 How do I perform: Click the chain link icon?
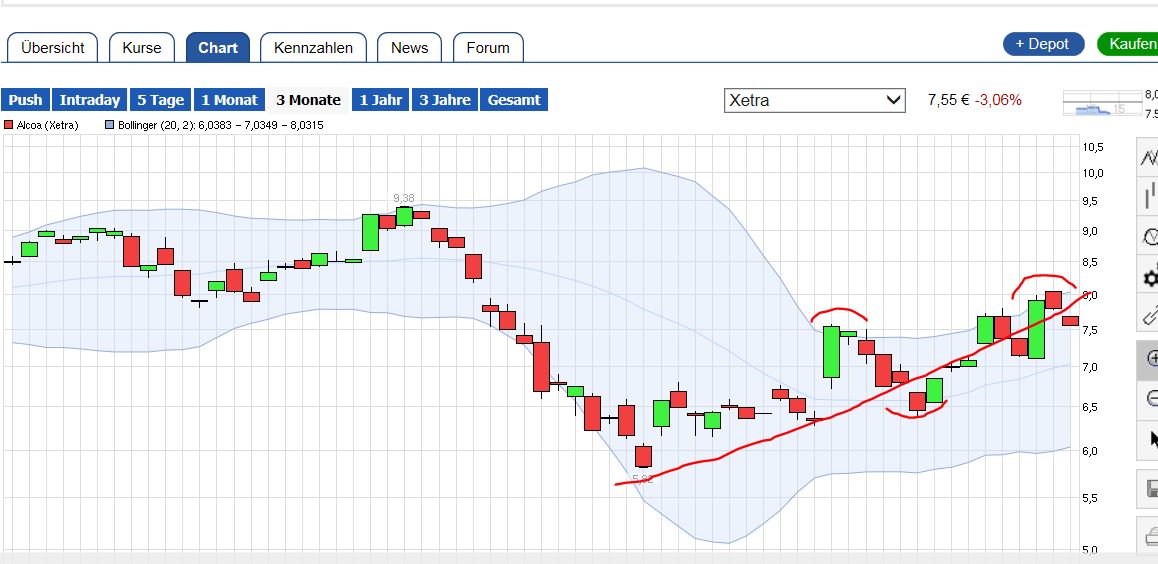tap(1149, 316)
